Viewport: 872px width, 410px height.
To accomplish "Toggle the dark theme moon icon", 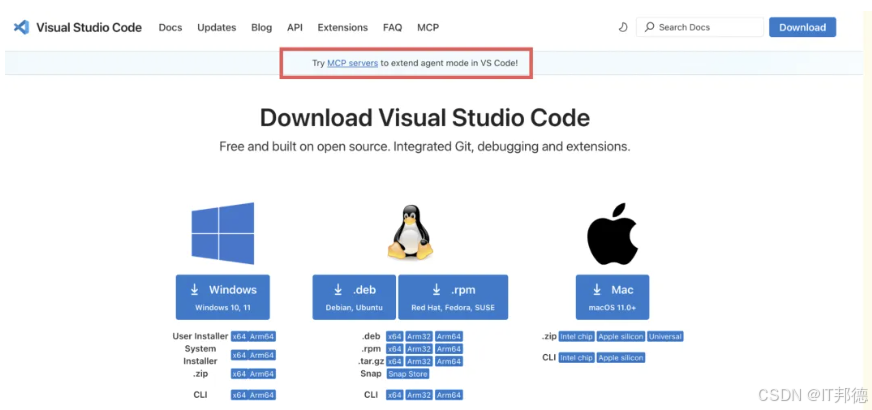I will [x=623, y=27].
